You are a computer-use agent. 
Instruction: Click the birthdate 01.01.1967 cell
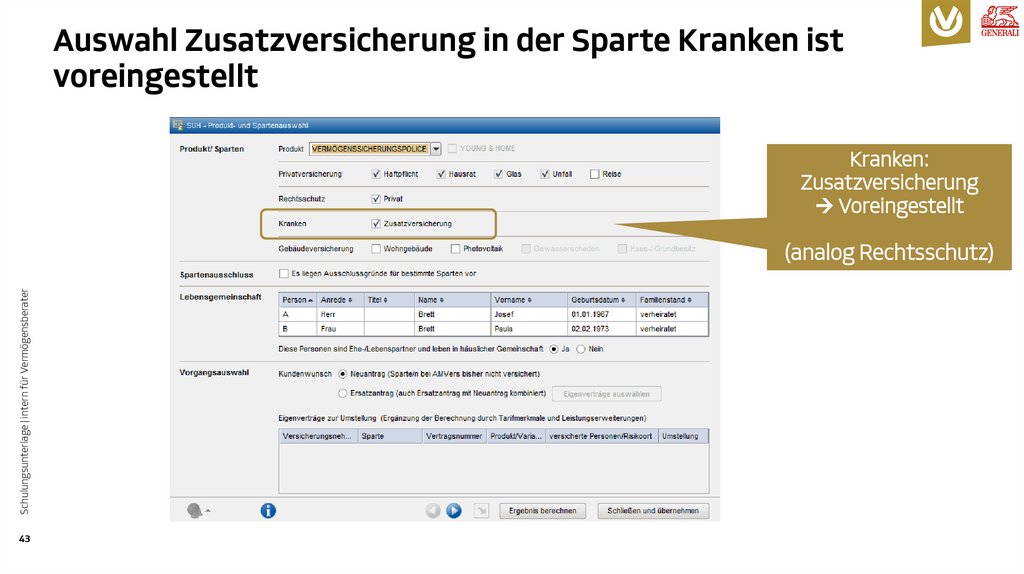601,315
